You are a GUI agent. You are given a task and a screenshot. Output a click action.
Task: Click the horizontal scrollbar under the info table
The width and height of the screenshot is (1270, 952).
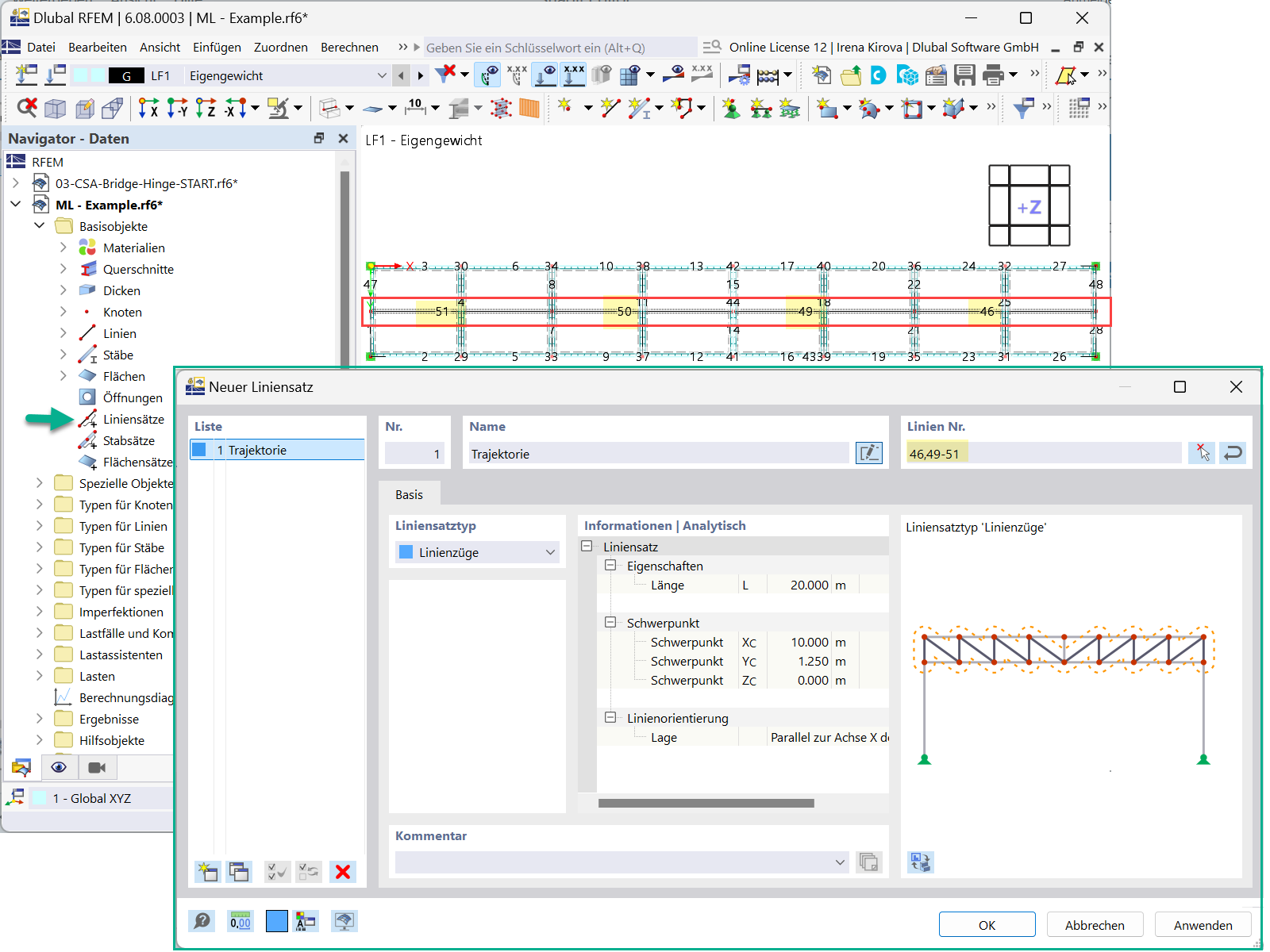[706, 803]
